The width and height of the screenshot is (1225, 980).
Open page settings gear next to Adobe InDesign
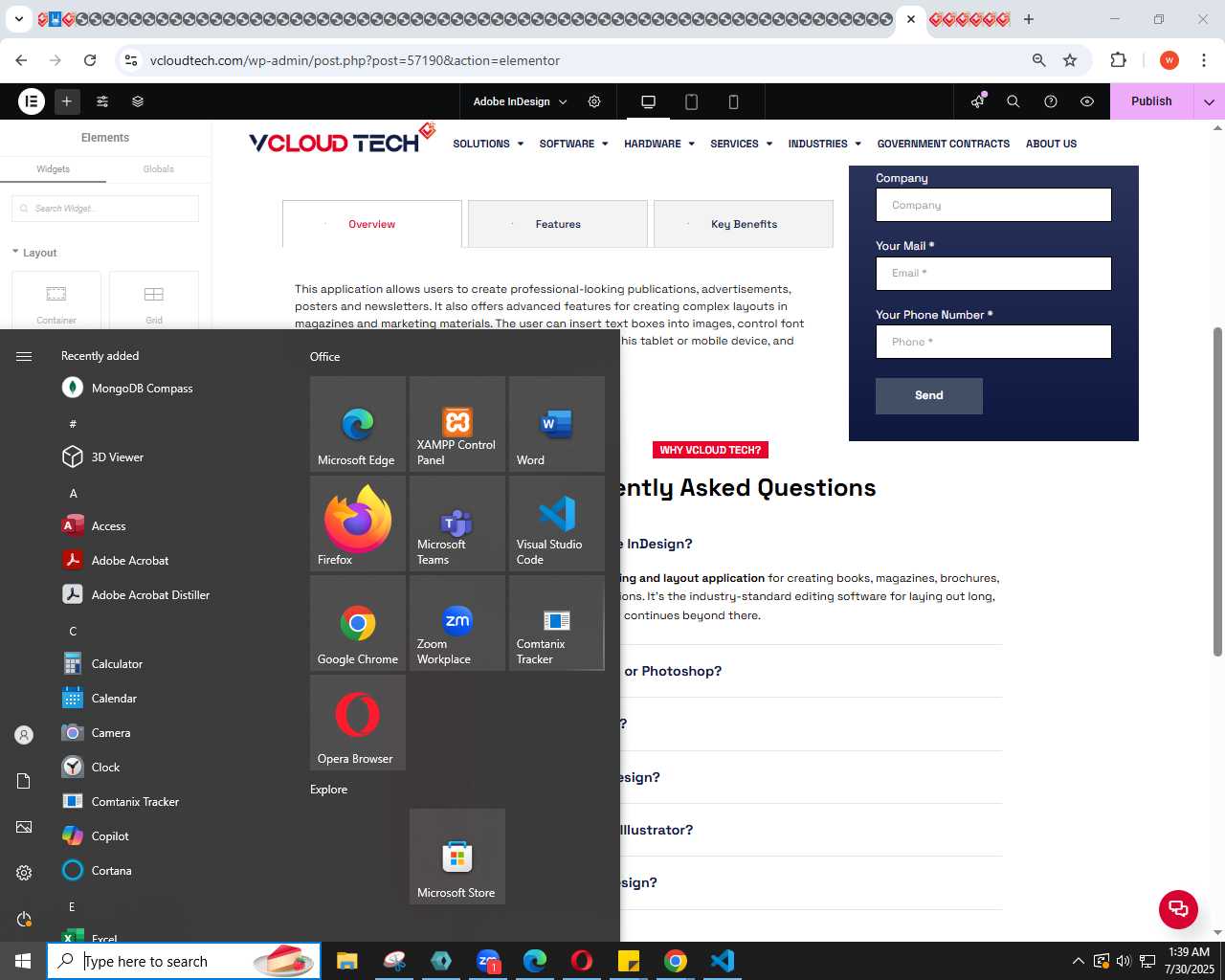[594, 101]
